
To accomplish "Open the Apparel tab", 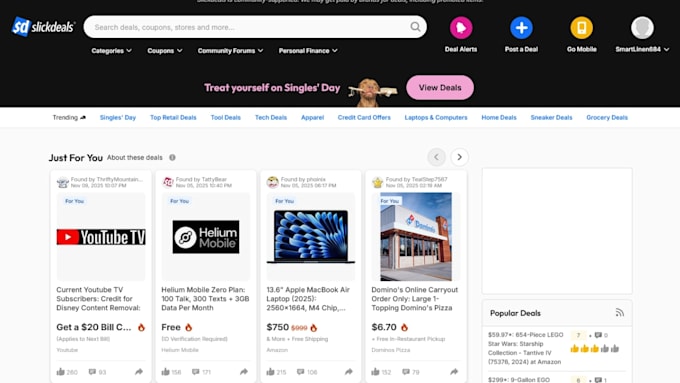I will coord(312,118).
